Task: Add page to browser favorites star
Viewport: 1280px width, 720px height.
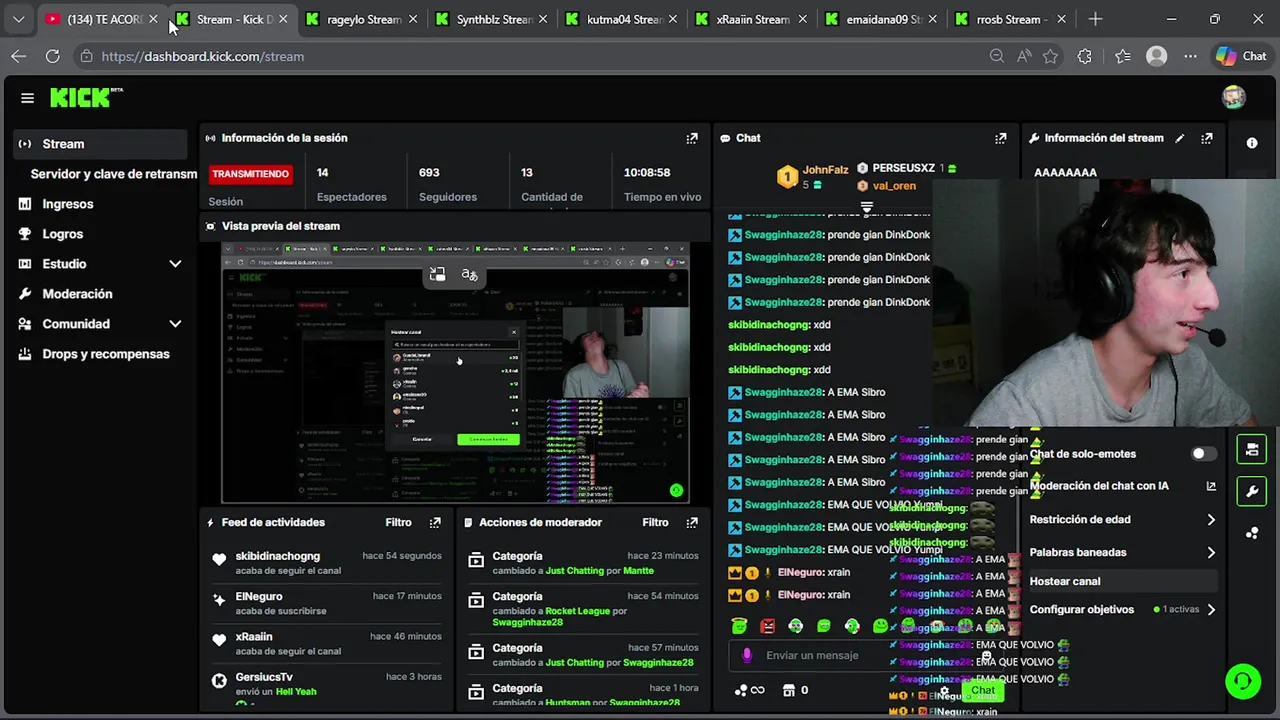Action: (x=1050, y=56)
